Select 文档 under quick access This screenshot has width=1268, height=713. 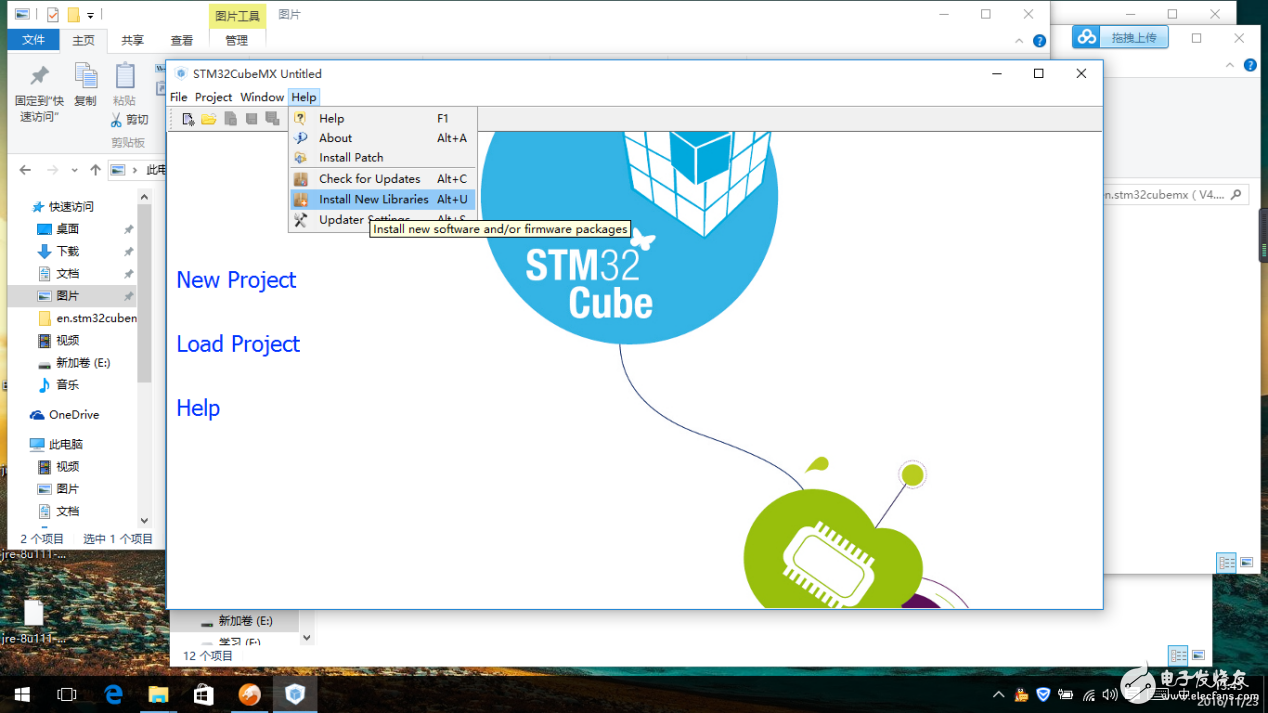(x=67, y=273)
